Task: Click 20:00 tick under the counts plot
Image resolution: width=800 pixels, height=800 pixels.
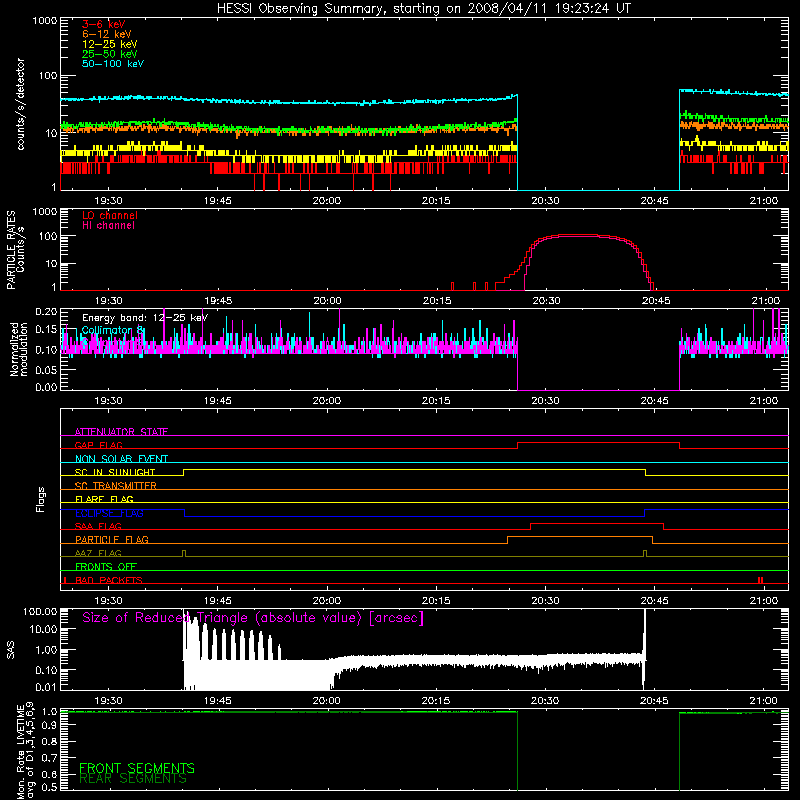Action: (x=327, y=201)
